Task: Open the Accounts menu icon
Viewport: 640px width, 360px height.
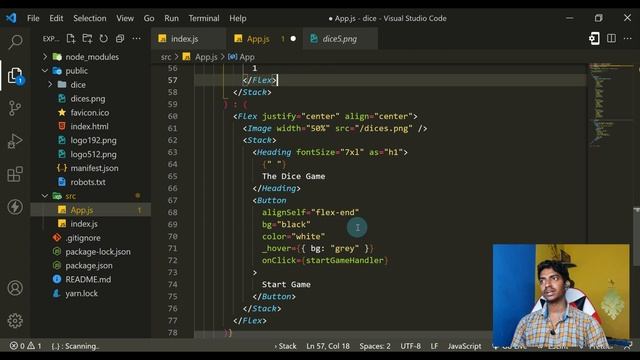Action: 15,288
